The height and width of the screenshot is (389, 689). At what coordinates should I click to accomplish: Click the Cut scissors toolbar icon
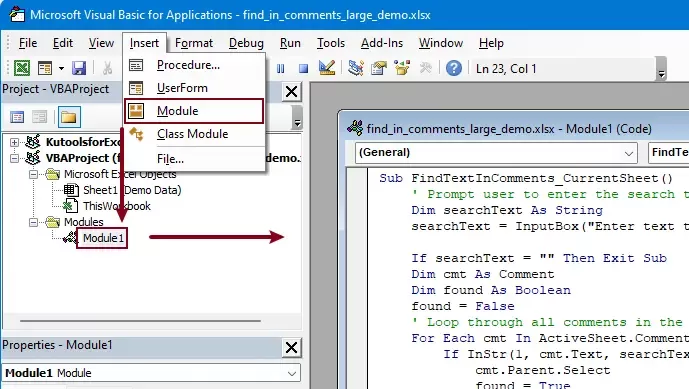107,68
